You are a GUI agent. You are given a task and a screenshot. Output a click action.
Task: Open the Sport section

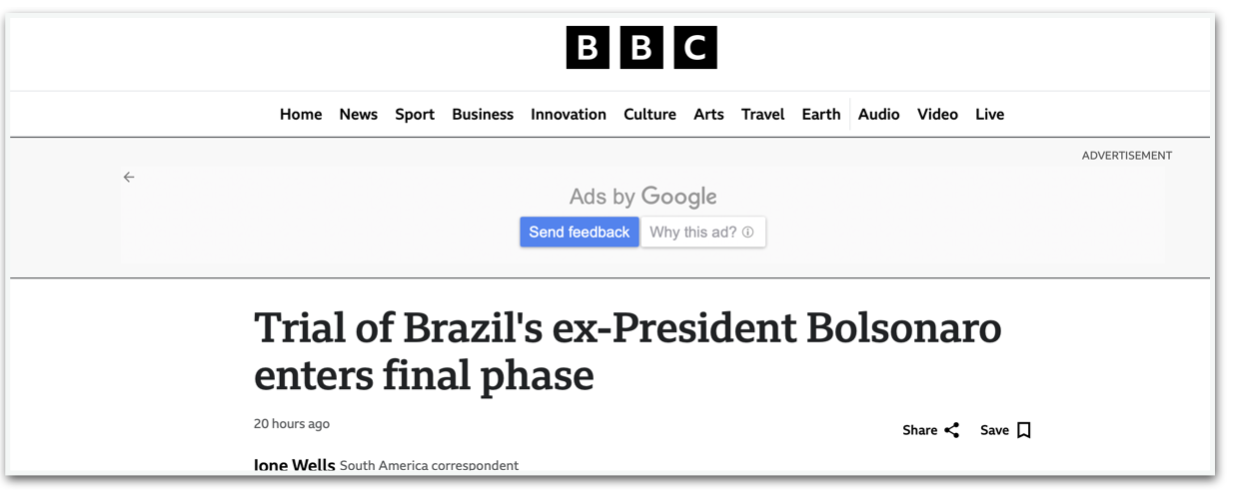coord(414,114)
